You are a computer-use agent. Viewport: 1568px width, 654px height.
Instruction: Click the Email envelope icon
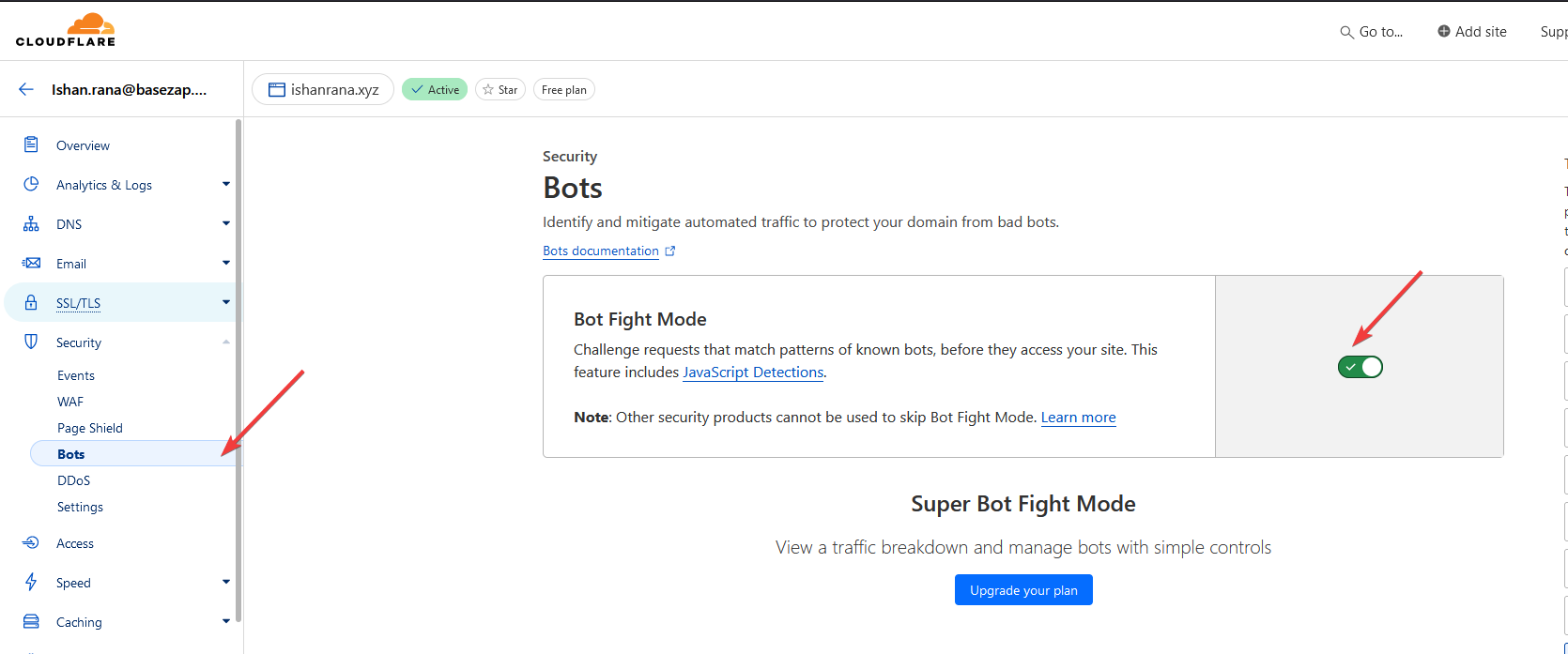31,263
